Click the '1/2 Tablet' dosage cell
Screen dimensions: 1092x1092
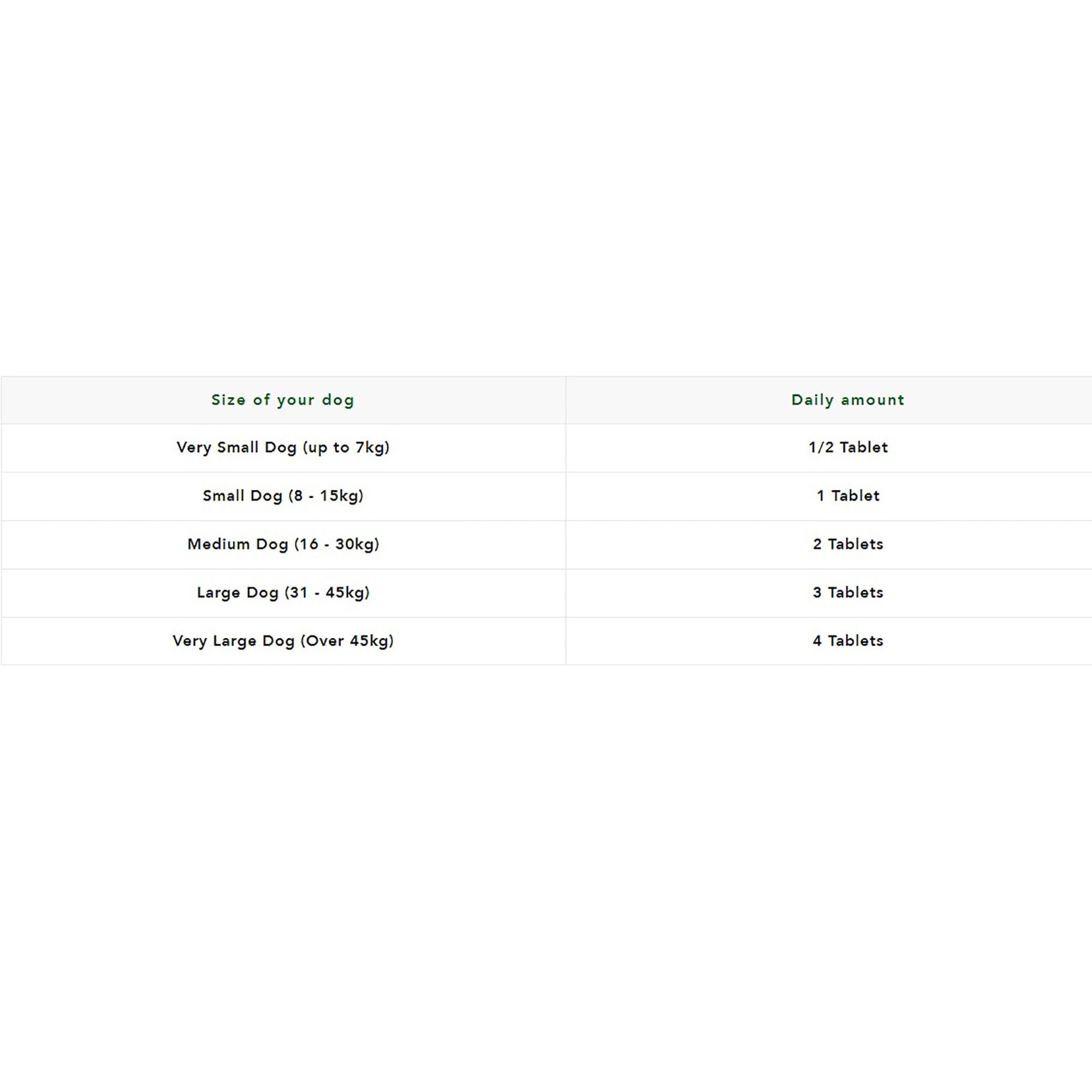click(x=848, y=448)
